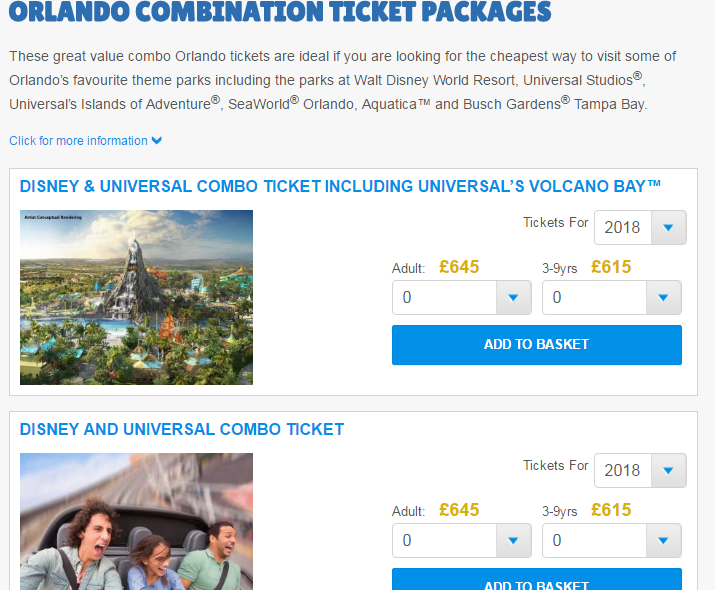This screenshot has height=599, width=715.
Task: Open Disney and Universal Combo Ticket title link
Action: point(181,429)
